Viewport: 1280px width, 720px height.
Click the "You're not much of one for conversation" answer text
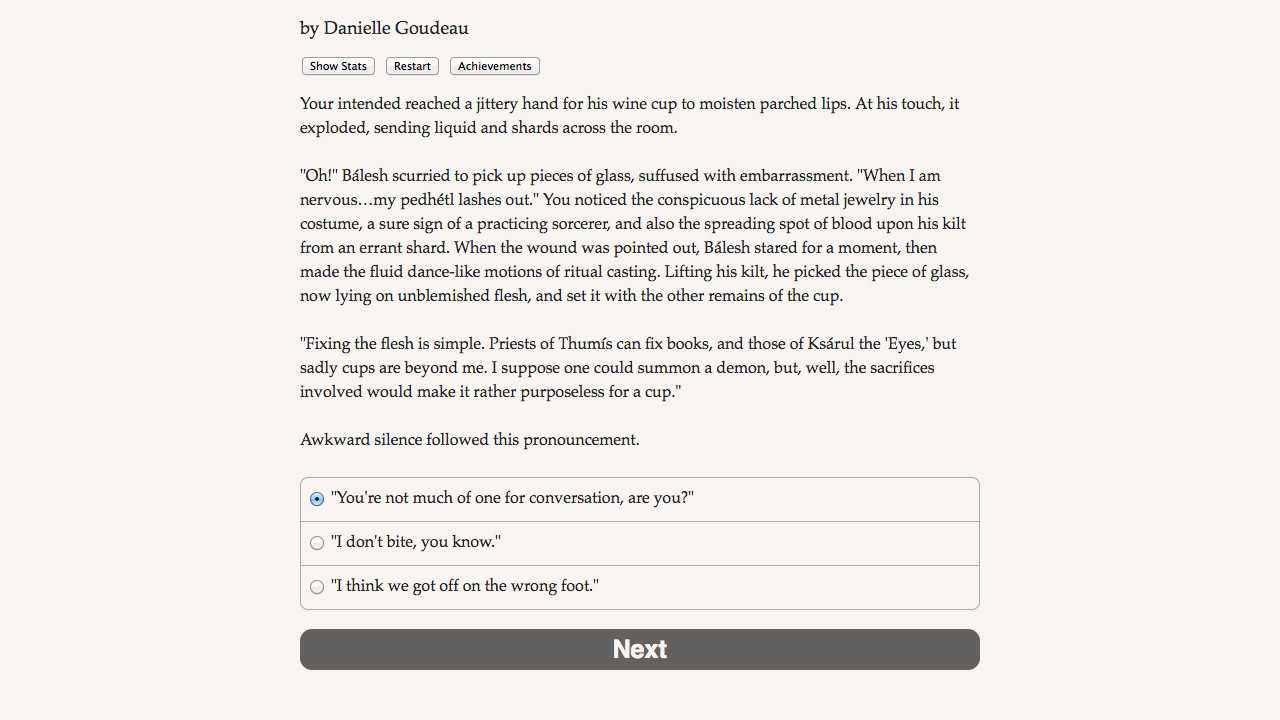[x=512, y=498]
